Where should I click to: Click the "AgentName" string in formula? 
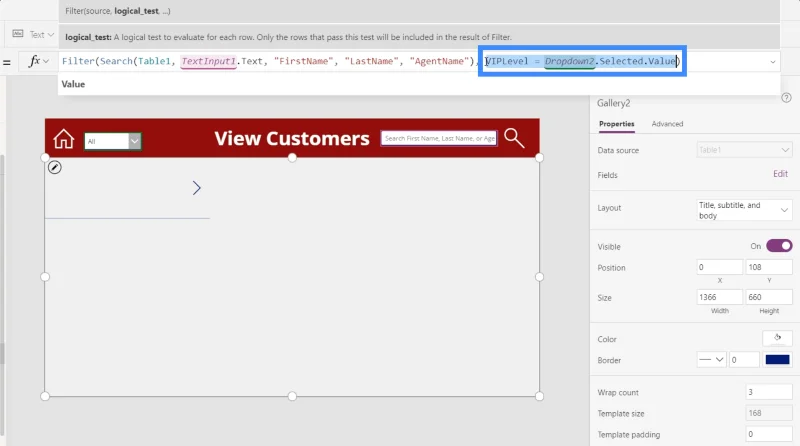[439, 61]
